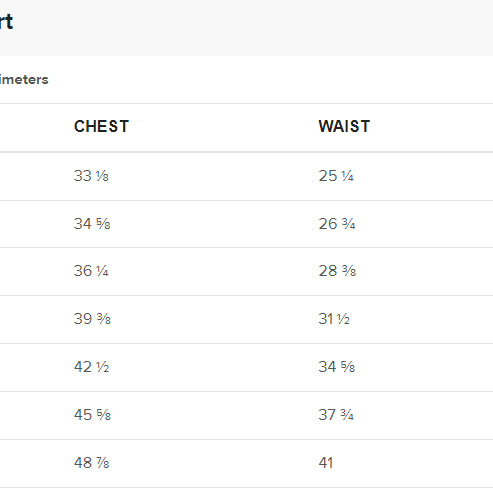
Task: Select chest value 34 ⅝
Action: click(92, 224)
